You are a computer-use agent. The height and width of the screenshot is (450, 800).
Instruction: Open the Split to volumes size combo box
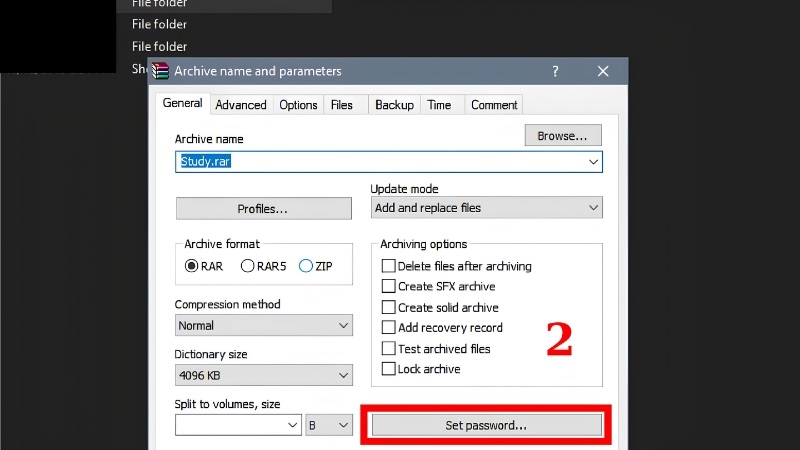[x=238, y=425]
